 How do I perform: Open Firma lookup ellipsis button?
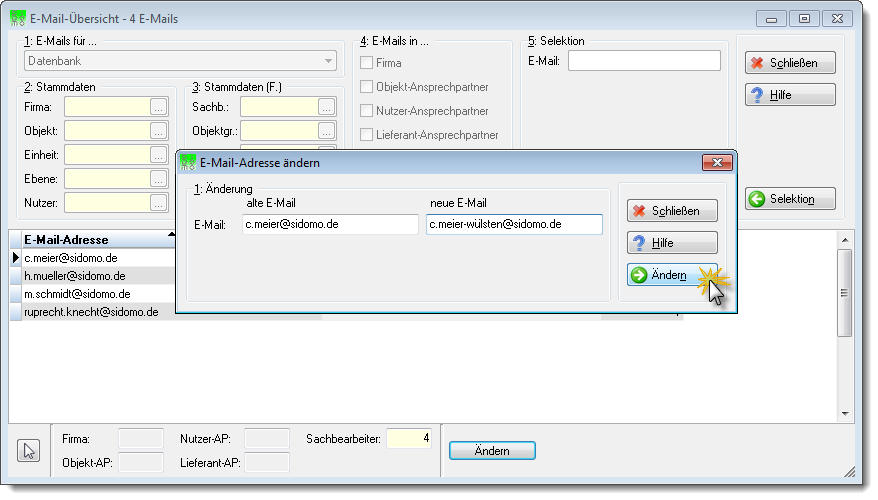(158, 107)
